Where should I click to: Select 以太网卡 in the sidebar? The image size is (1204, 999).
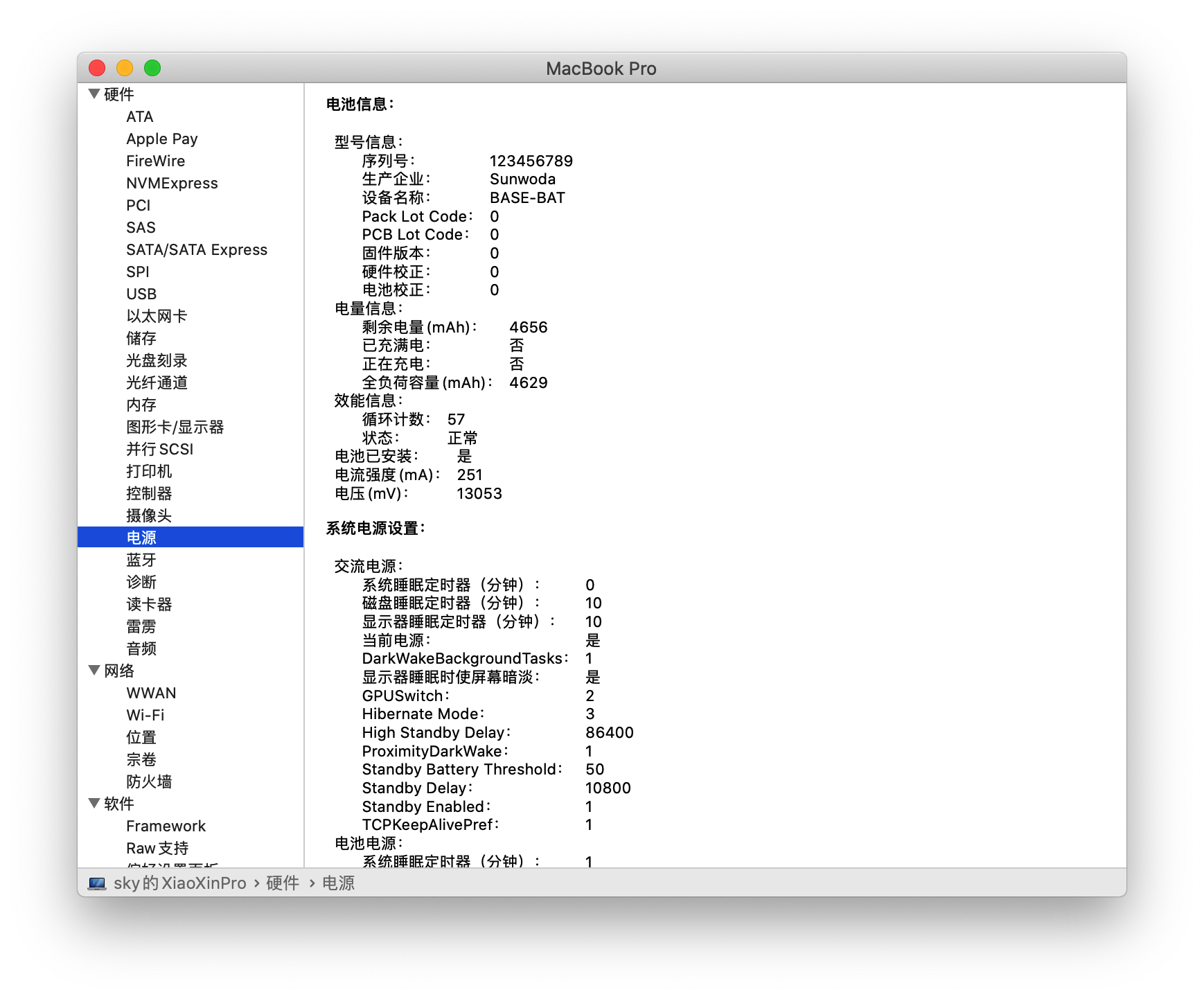[x=157, y=316]
